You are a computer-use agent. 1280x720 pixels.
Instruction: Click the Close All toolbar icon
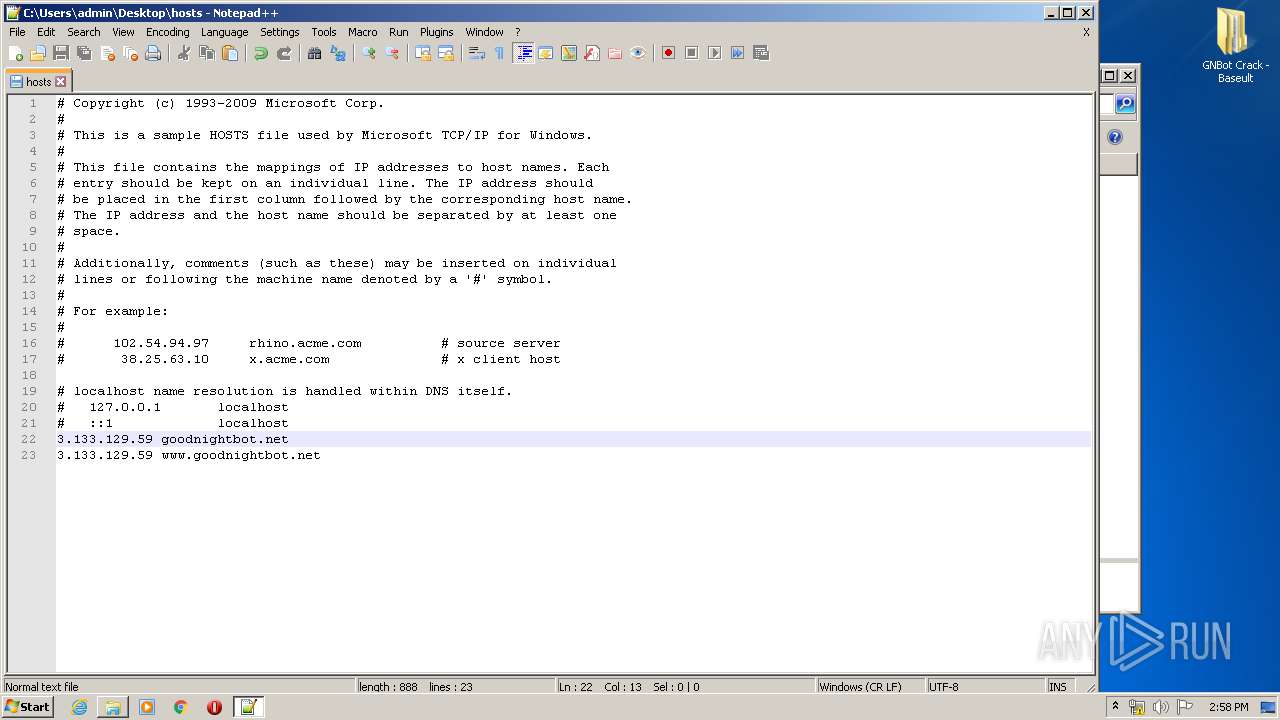pos(130,53)
